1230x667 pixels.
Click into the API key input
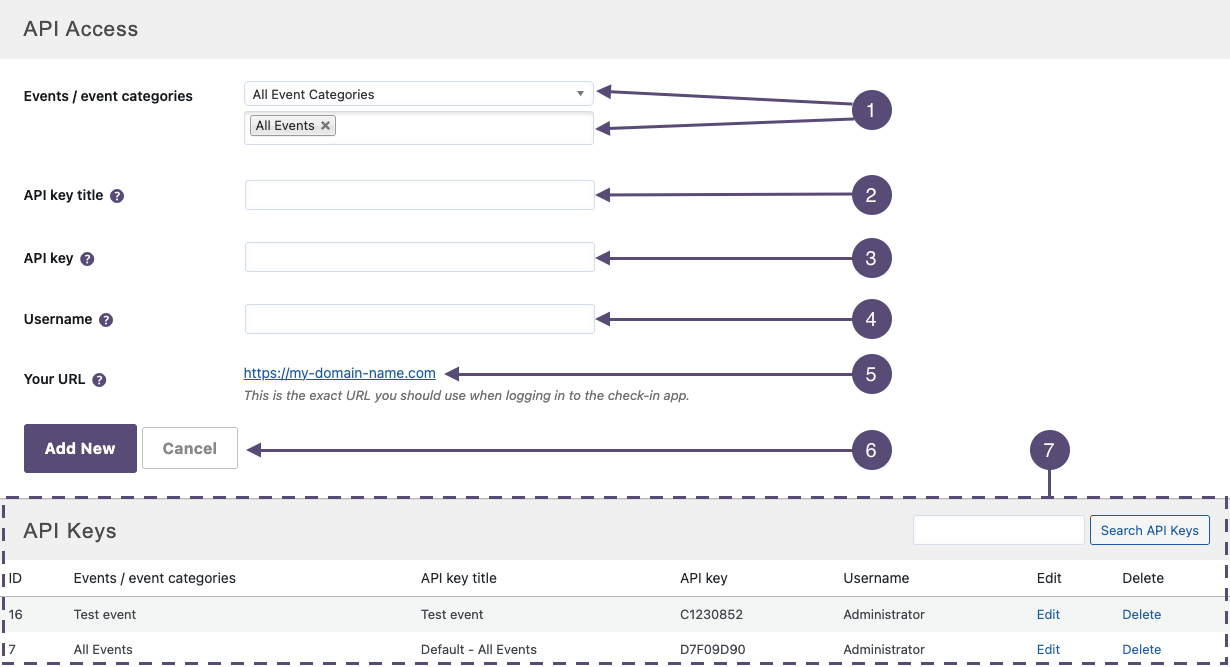(x=419, y=257)
